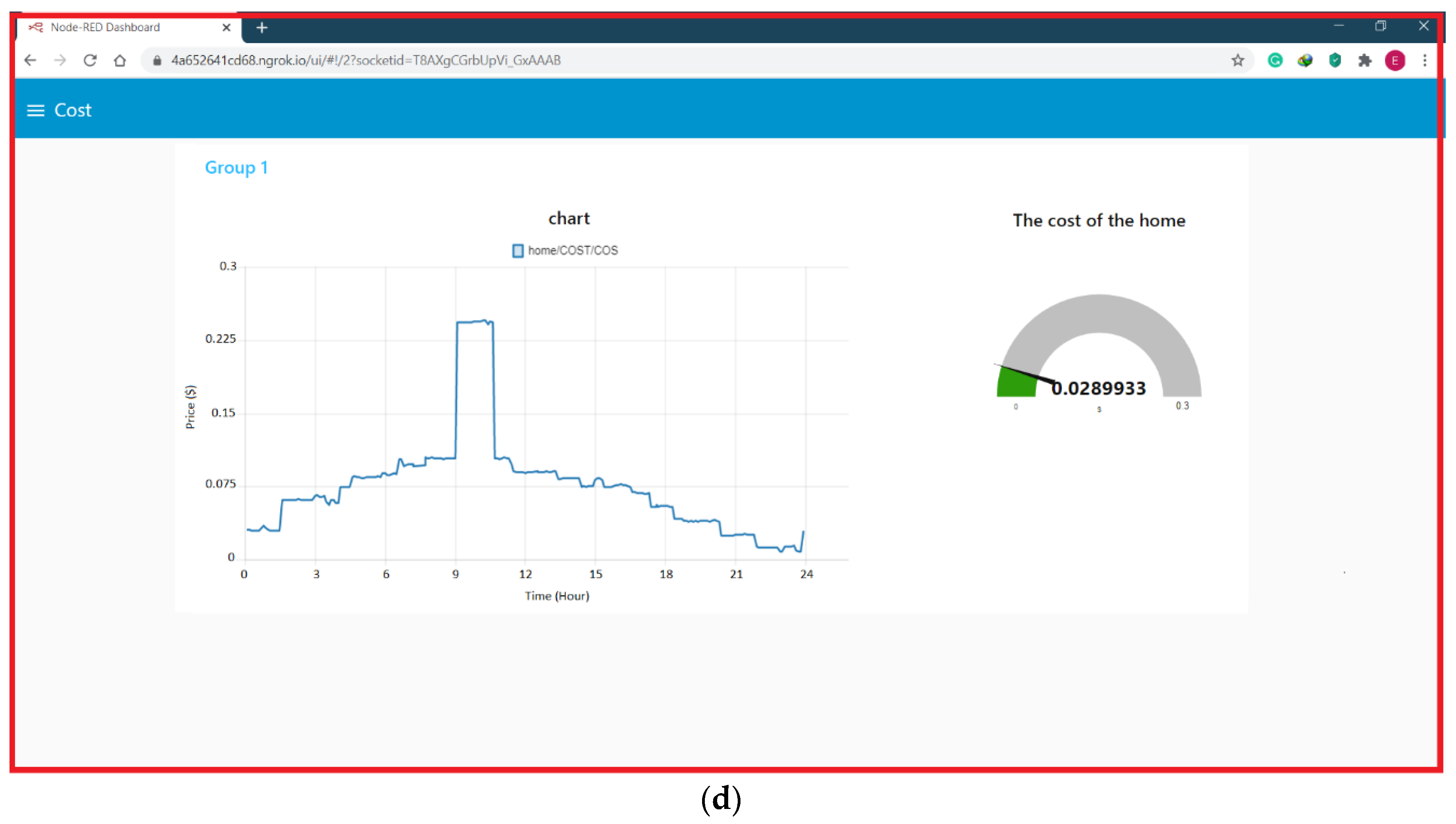This screenshot has height=824, width=1456.
Task: Click the browser back arrow
Action: coord(30,60)
